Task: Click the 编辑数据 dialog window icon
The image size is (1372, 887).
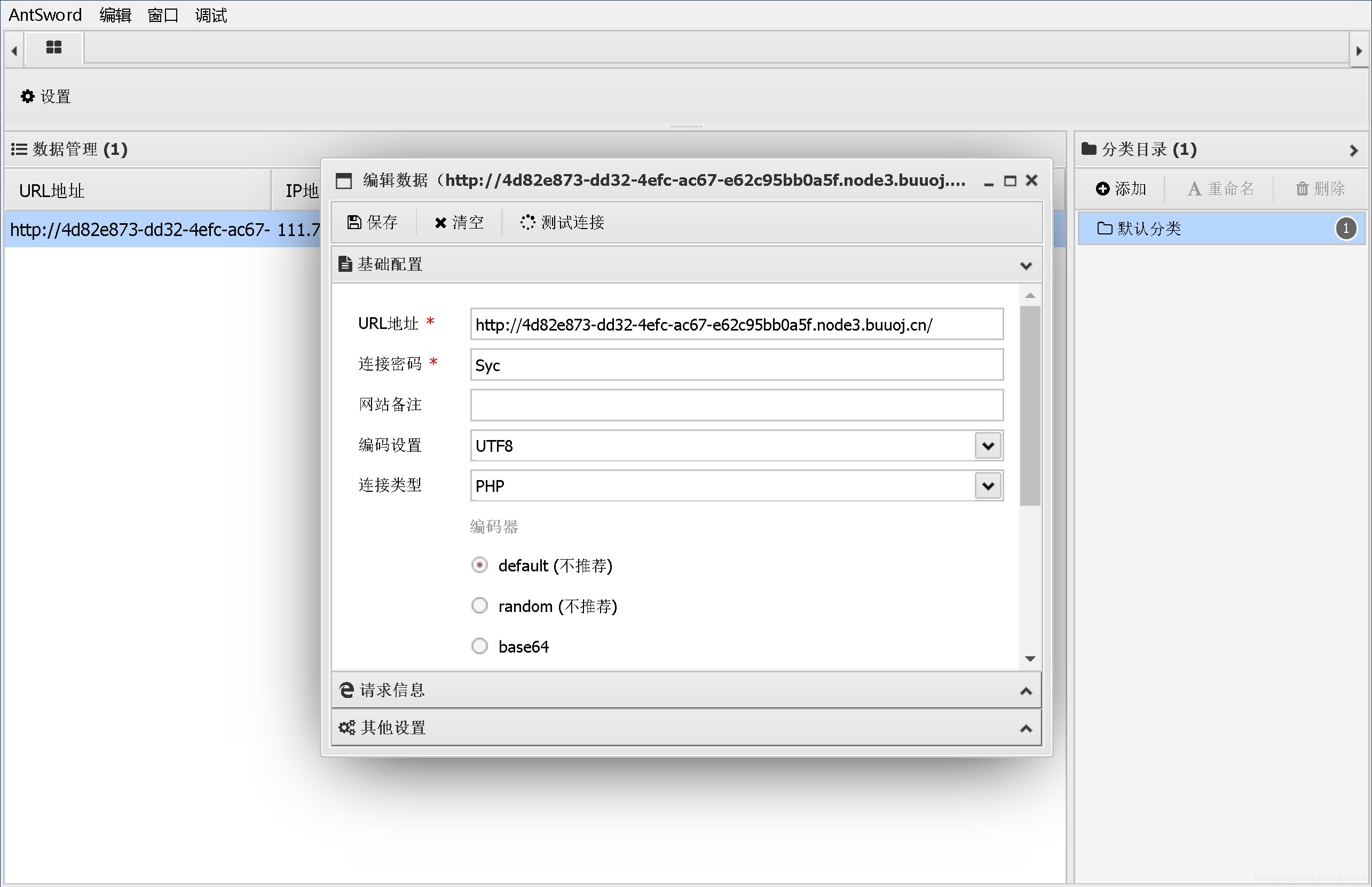Action: [x=344, y=181]
